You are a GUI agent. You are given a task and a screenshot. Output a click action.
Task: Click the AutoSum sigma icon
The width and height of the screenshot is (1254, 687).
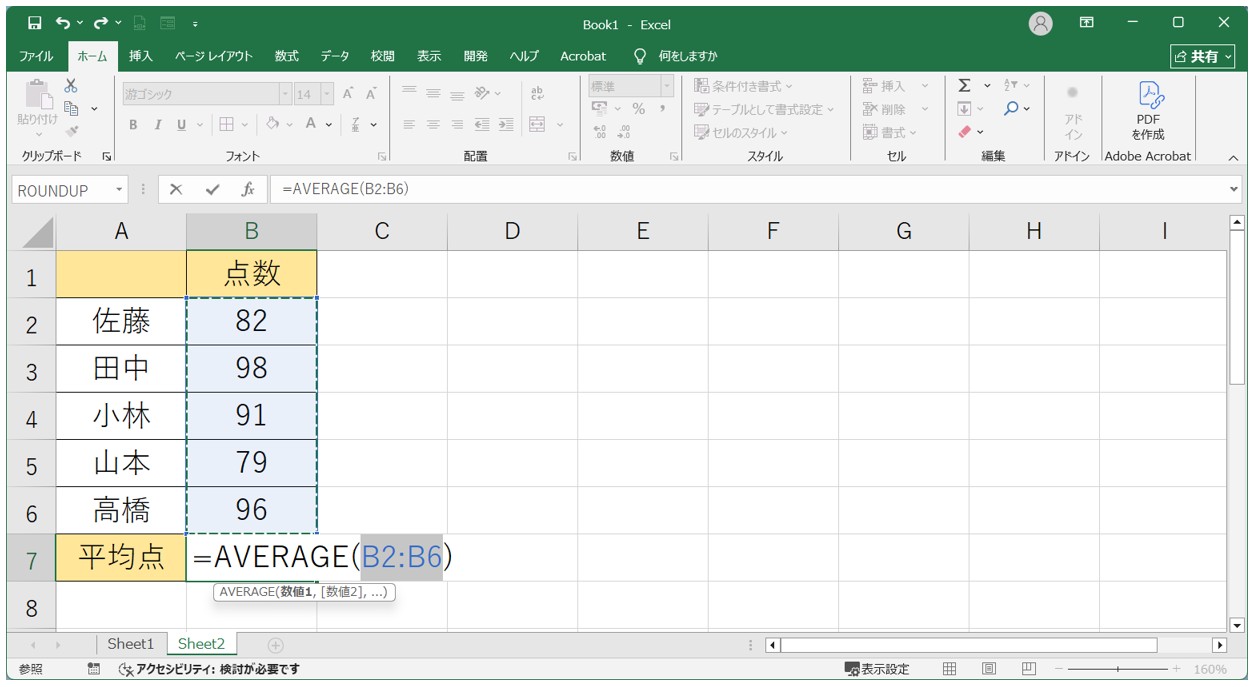point(964,86)
